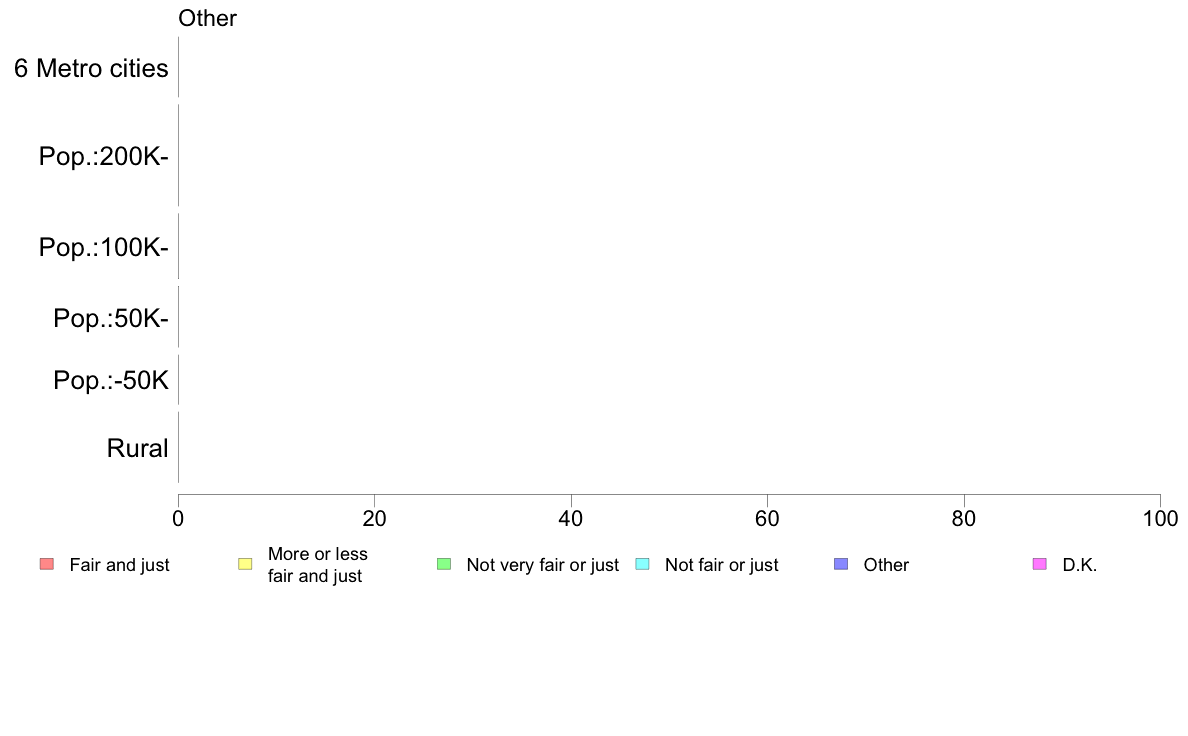Image resolution: width=1188 pixels, height=736 pixels.
Task: Click the Other chart title text
Action: (207, 18)
